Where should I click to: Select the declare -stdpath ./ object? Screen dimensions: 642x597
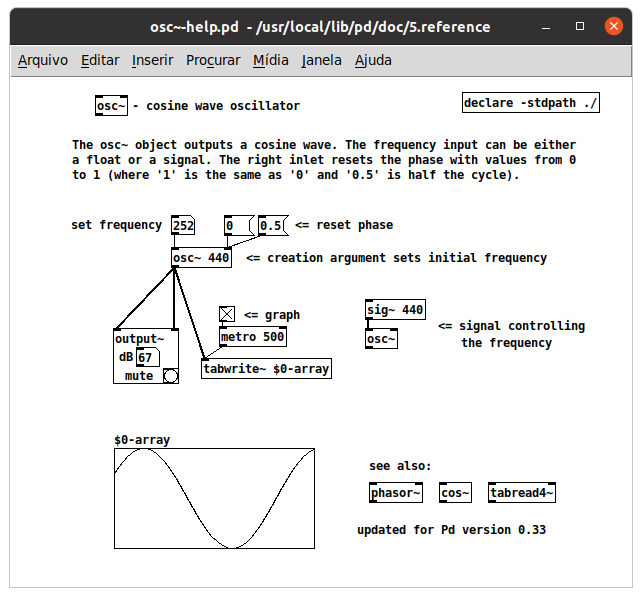click(531, 104)
